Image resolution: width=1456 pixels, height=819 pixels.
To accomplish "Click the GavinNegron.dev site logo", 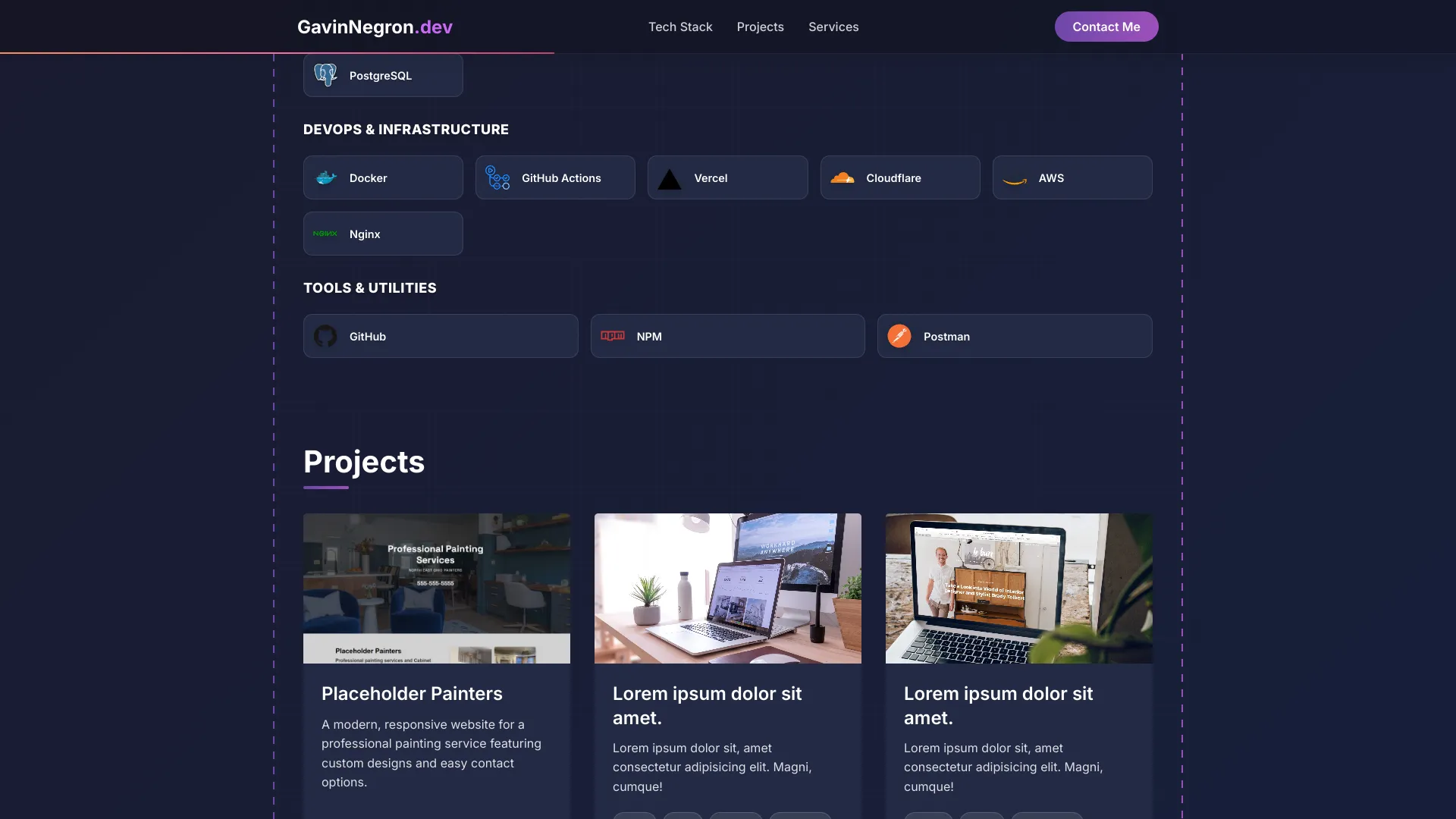I will pos(375,27).
